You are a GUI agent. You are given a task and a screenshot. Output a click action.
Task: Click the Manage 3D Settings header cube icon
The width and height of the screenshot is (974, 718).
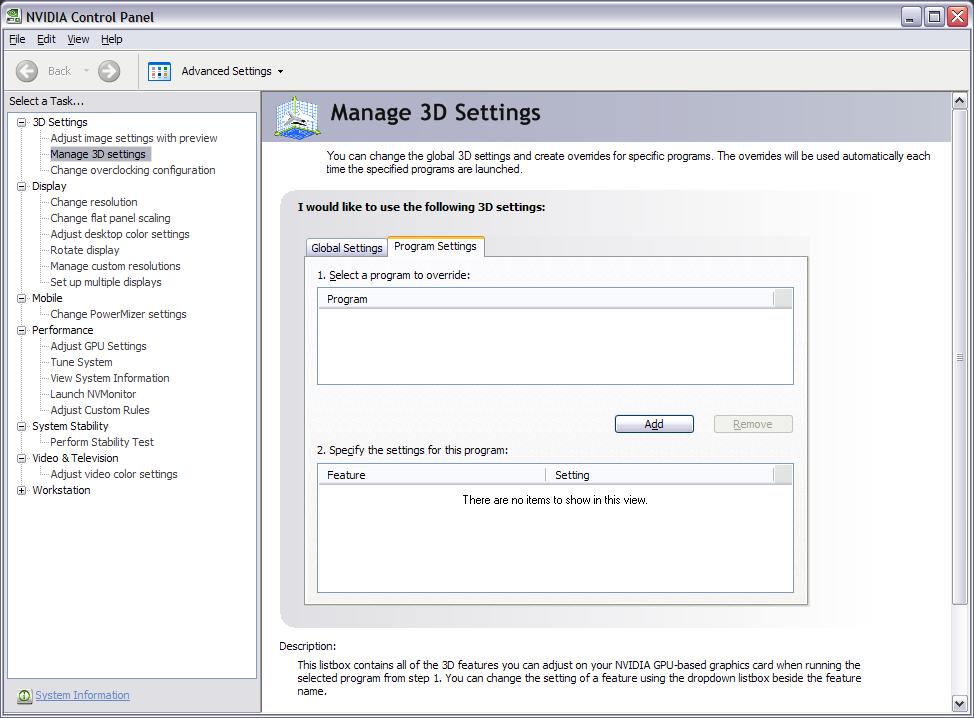tap(298, 117)
